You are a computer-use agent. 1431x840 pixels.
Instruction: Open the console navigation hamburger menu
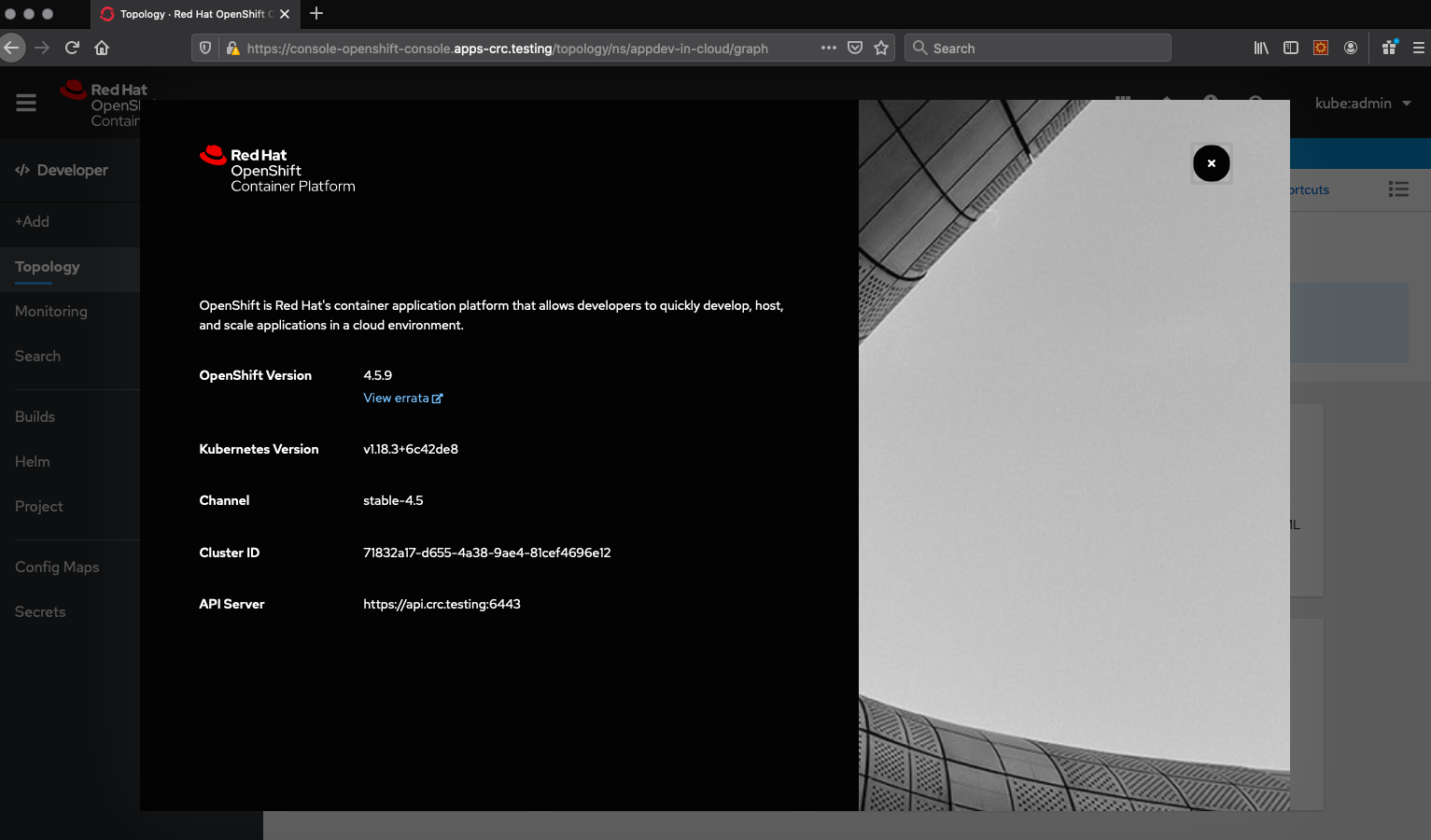pos(25,103)
